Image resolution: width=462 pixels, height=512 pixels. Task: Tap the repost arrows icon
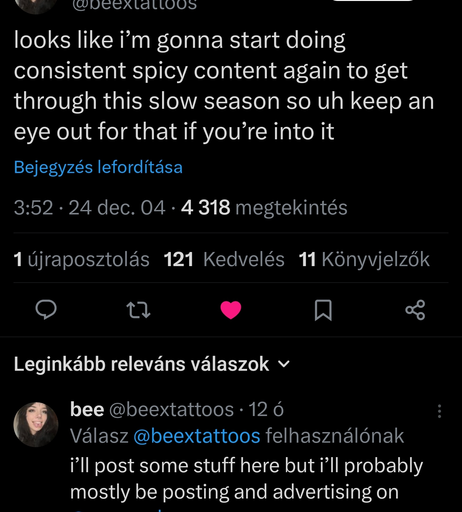click(x=139, y=310)
